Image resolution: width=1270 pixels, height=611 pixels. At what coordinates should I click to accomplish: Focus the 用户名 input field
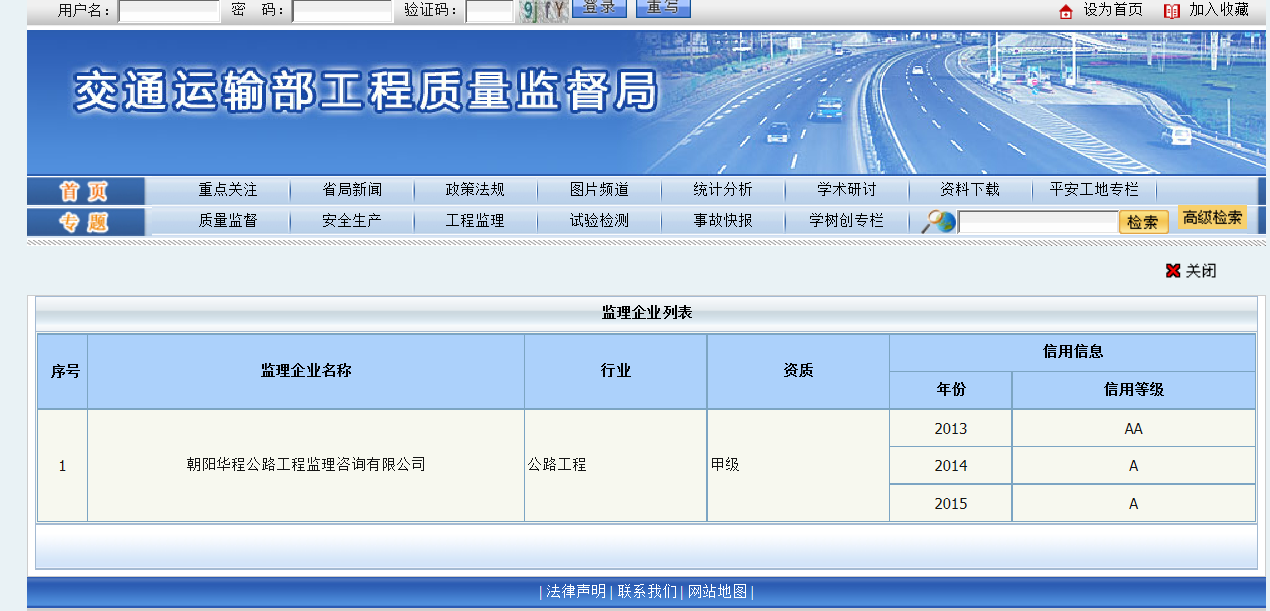[168, 11]
